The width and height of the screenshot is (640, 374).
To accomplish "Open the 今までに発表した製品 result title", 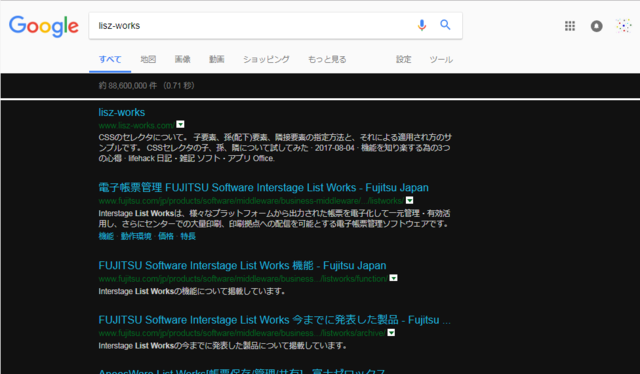I will pyautogui.click(x=274, y=320).
